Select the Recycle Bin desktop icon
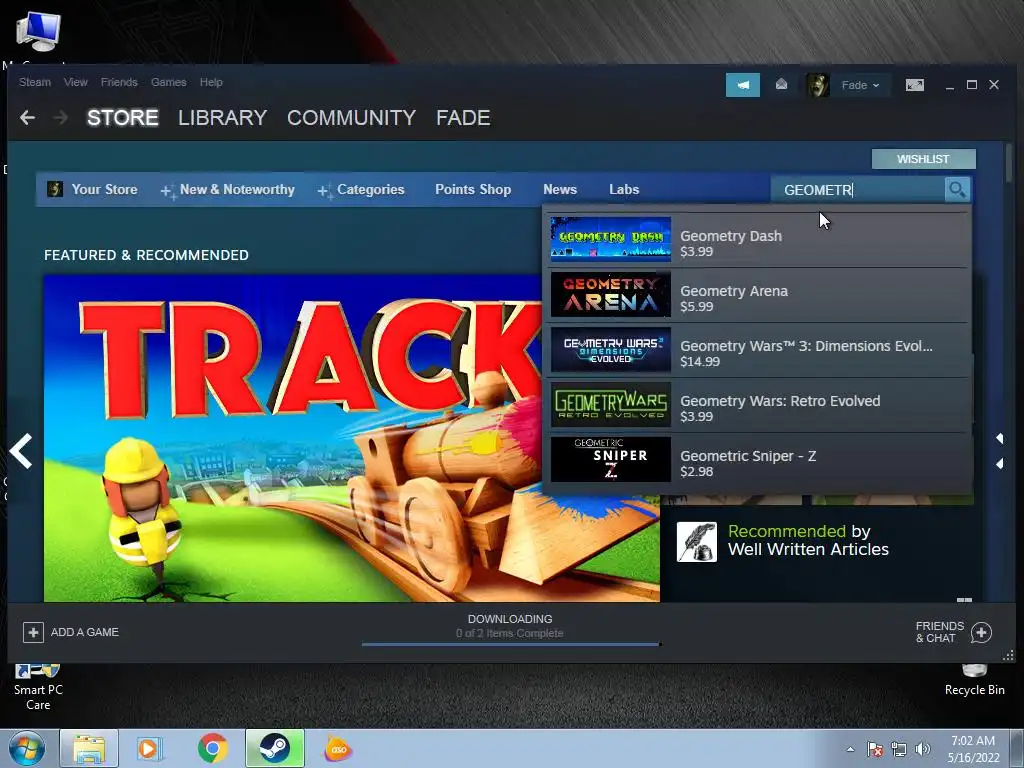Viewport: 1024px width, 768px height. point(974,681)
